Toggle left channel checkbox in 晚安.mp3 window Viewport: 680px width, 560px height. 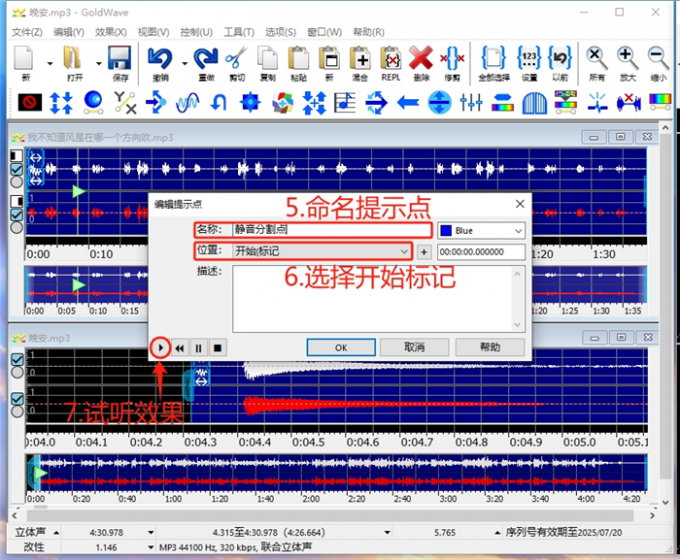point(17,360)
